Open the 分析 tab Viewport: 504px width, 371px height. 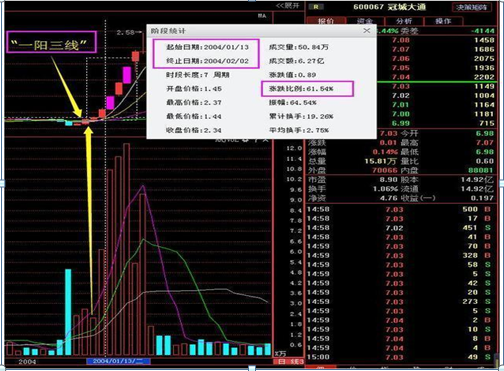tap(404, 21)
